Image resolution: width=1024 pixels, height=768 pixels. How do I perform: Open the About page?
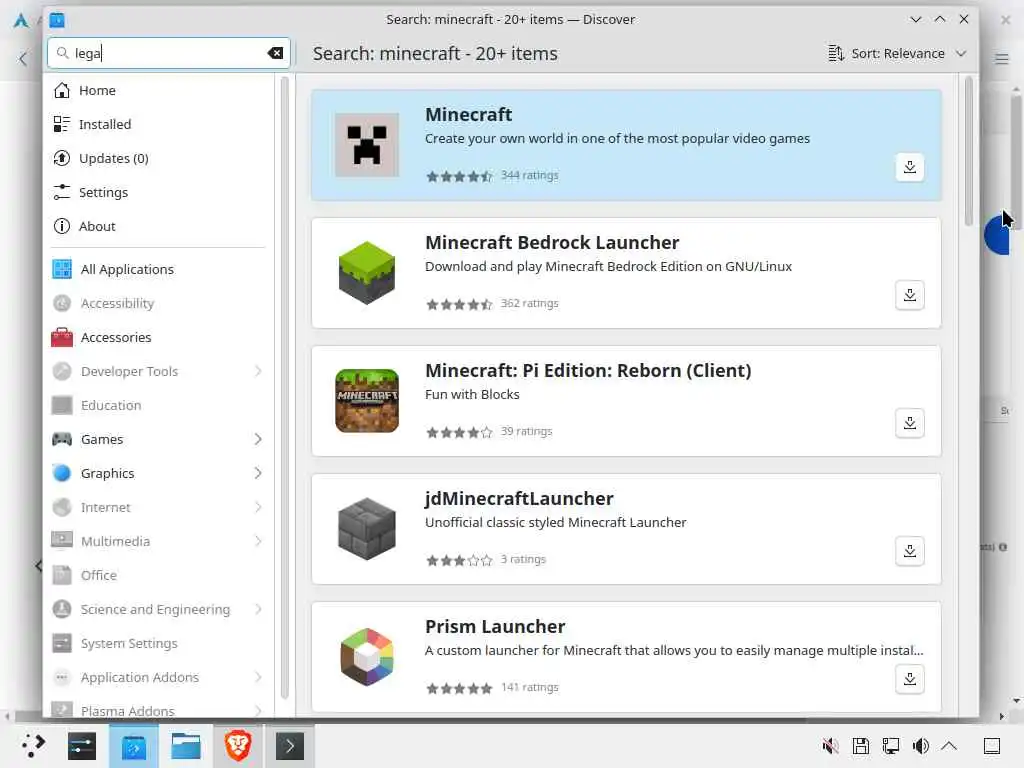[157, 226]
